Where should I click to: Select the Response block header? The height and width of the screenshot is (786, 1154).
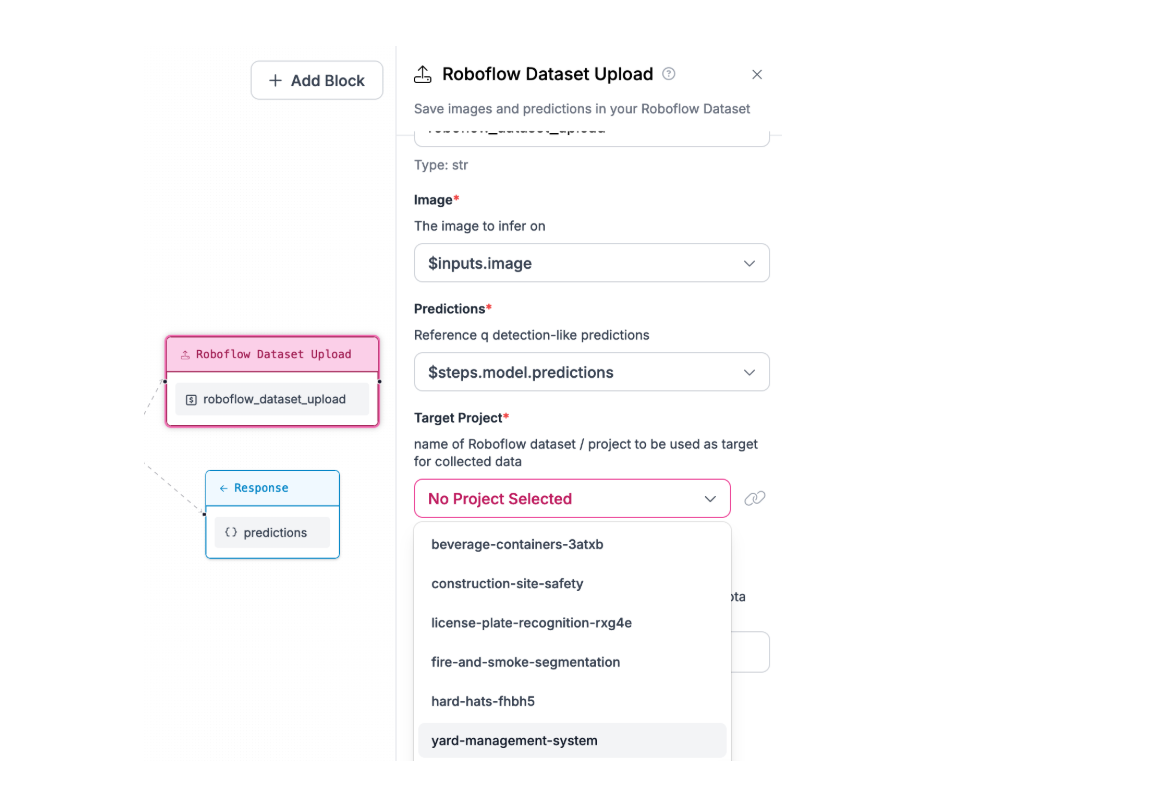click(x=272, y=488)
